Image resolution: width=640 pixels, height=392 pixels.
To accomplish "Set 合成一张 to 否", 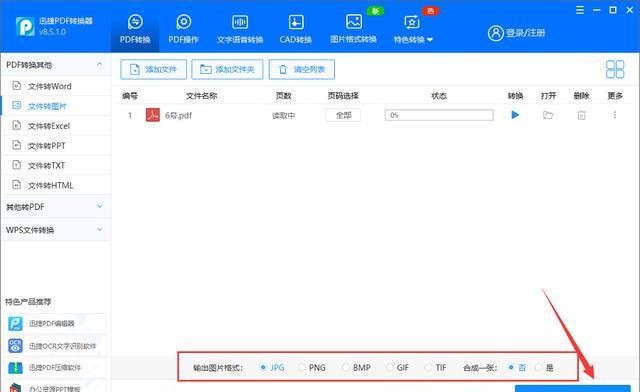I will coord(517,368).
